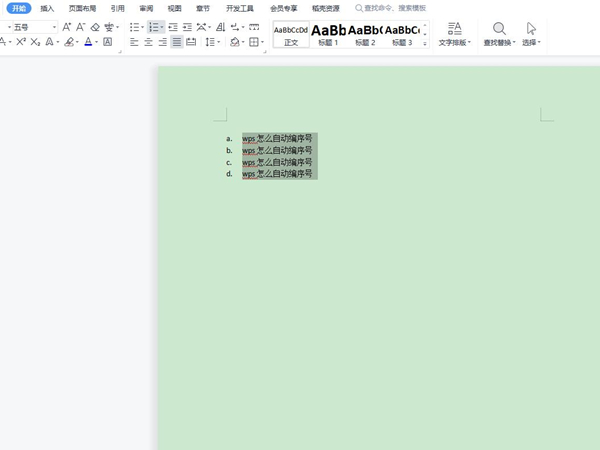Open 文字排版 menu
This screenshot has width=600, height=450.
[455, 34]
